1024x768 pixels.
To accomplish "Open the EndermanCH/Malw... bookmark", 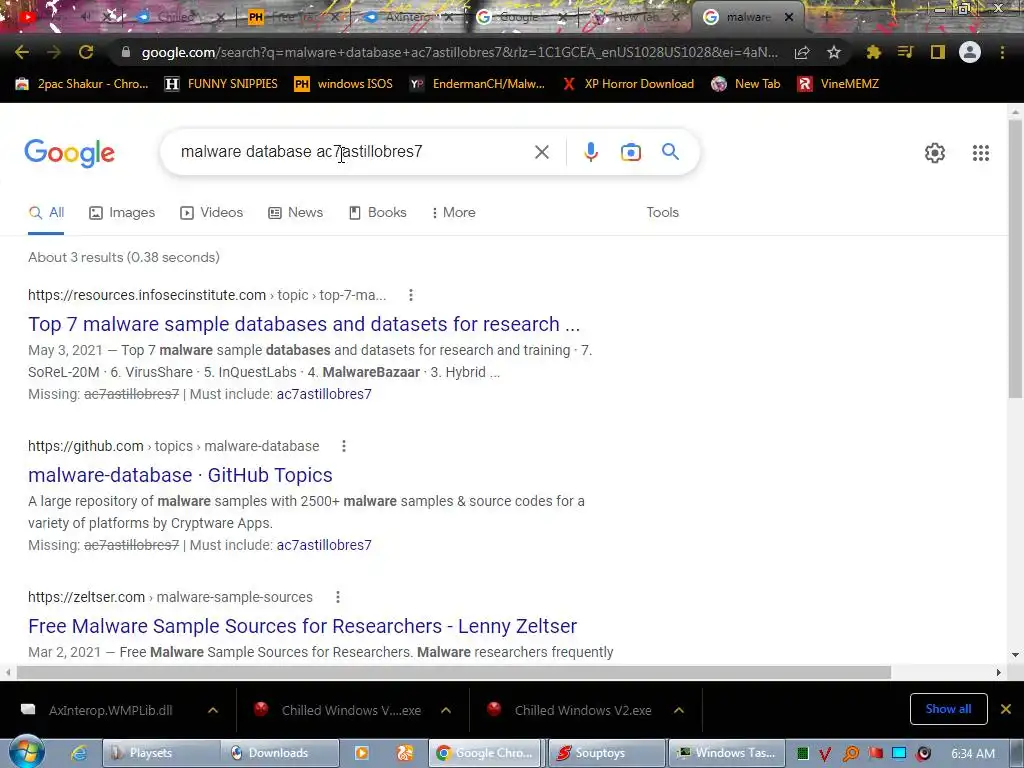I will pos(477,84).
